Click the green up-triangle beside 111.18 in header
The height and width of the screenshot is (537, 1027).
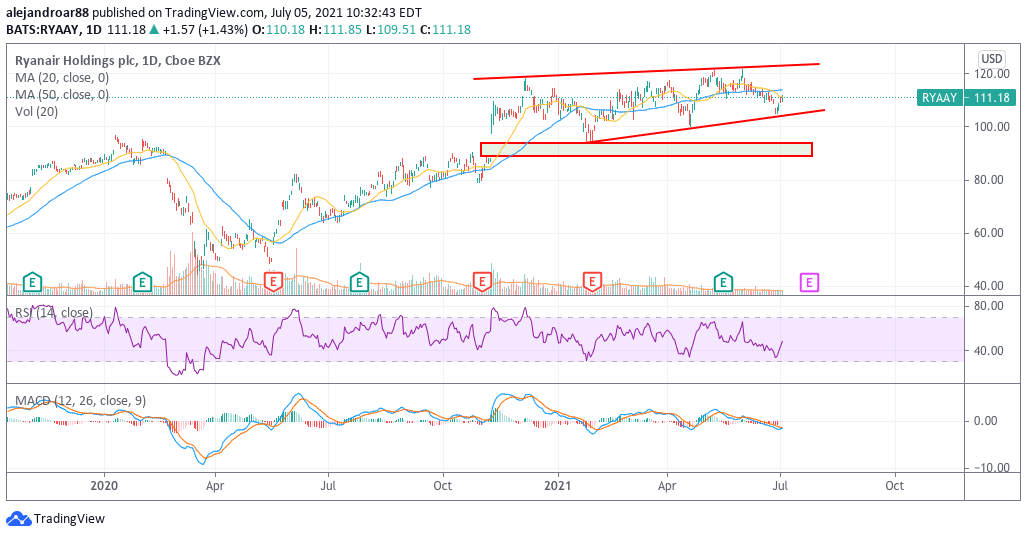tap(154, 29)
